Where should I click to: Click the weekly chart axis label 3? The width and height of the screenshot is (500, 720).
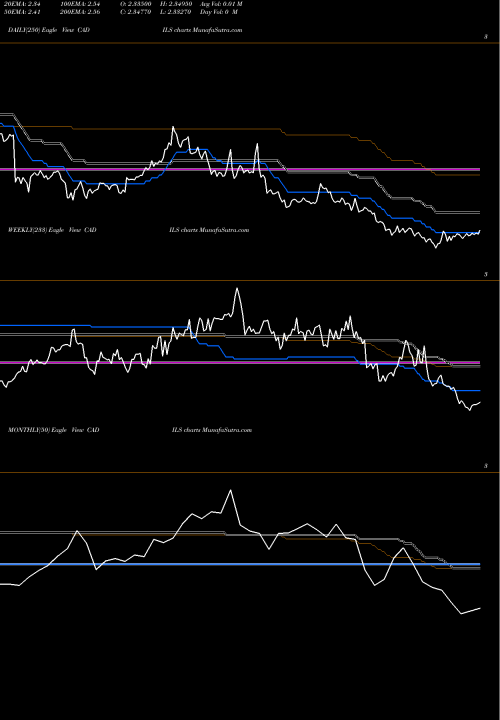tap(486, 275)
